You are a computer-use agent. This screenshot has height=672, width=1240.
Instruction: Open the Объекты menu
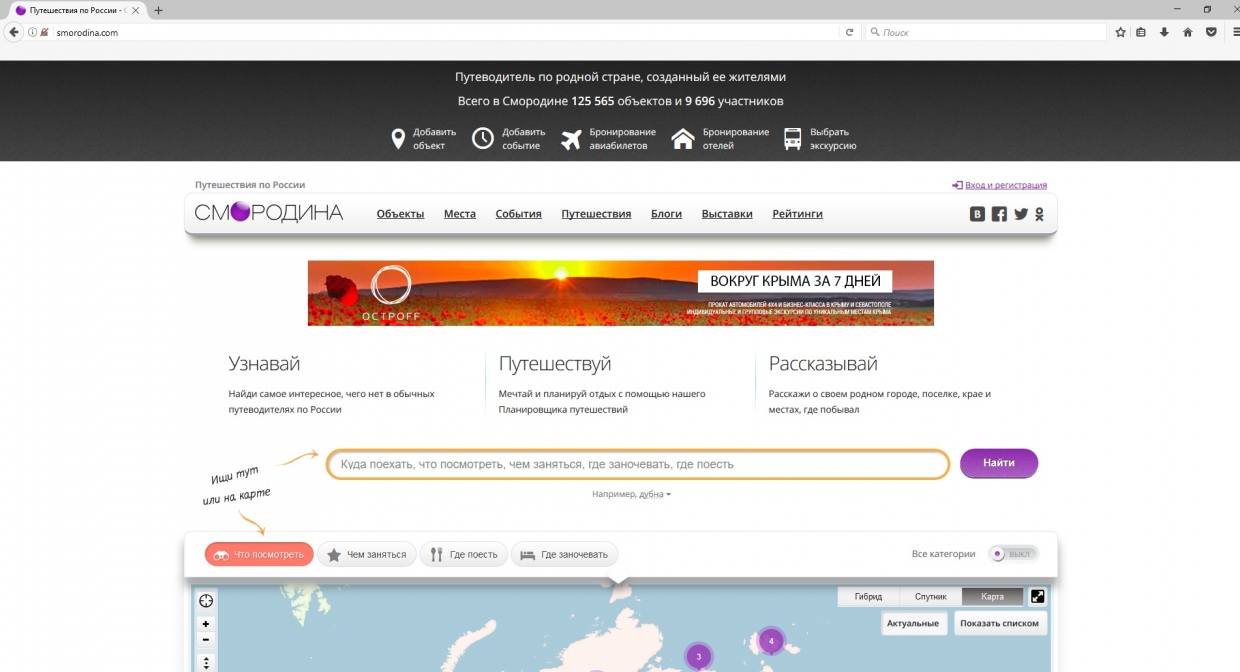(x=400, y=214)
